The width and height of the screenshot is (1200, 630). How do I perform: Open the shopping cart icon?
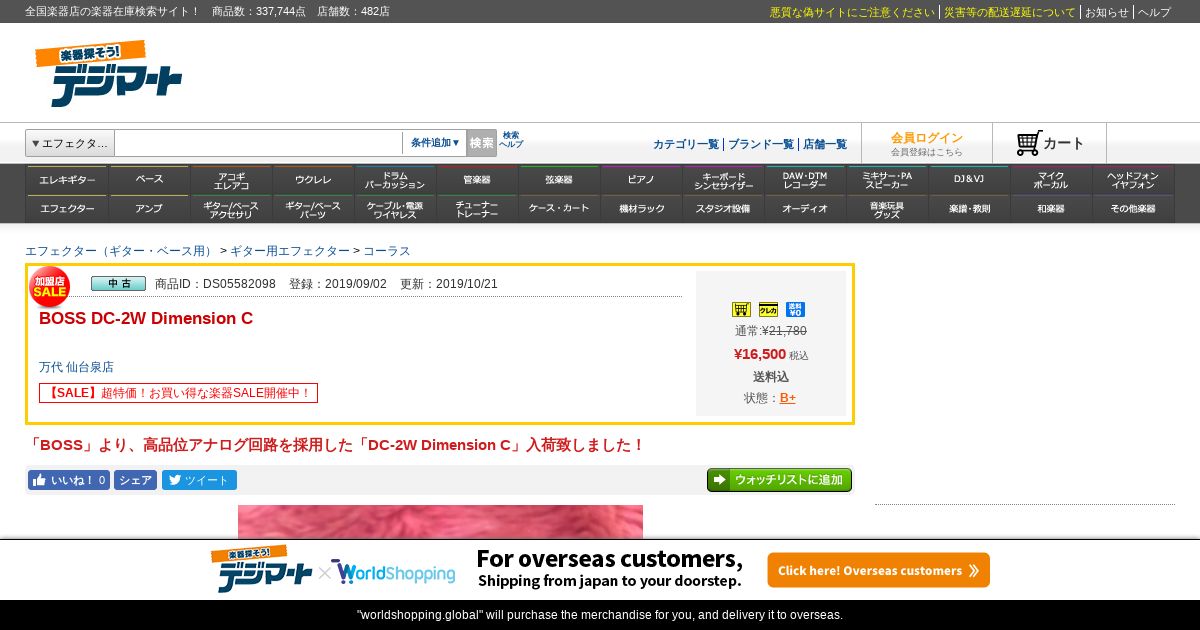point(1029,143)
